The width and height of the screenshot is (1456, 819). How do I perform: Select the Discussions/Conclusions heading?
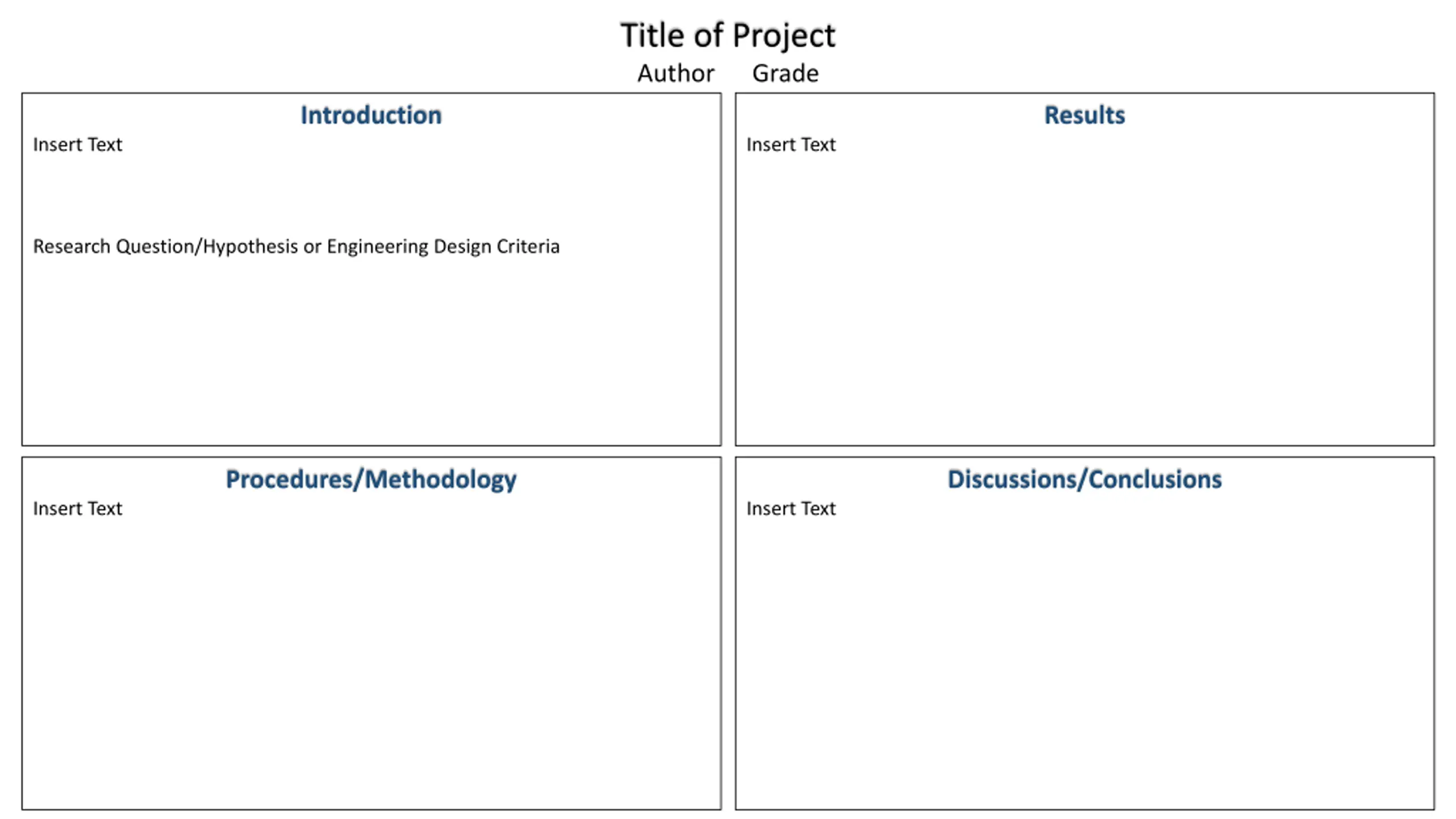1085,479
